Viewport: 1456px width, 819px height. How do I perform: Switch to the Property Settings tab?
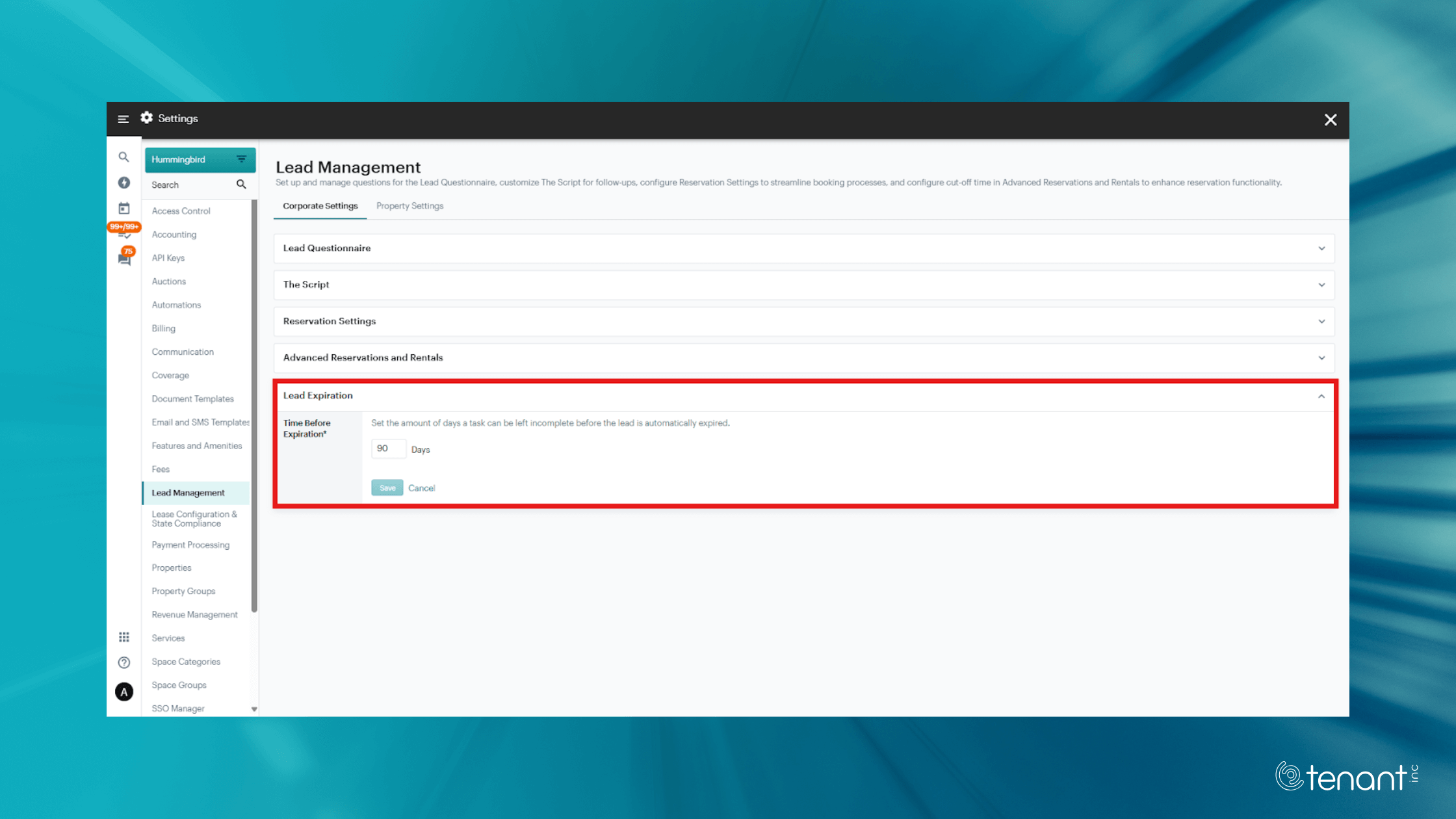(x=409, y=206)
